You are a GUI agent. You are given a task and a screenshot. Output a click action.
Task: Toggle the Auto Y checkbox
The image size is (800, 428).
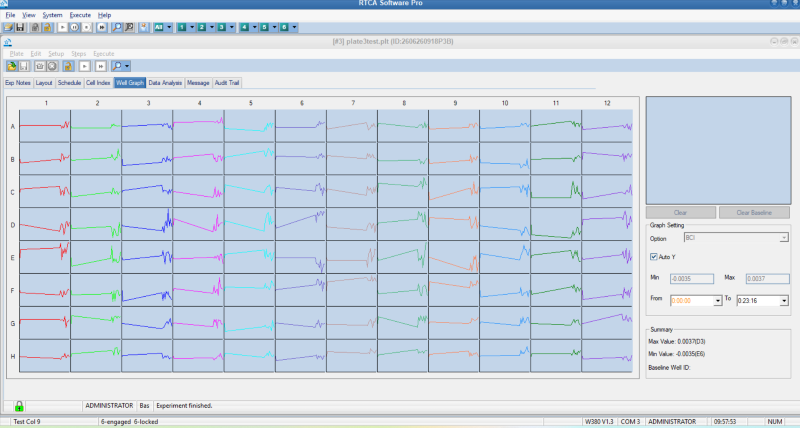[x=654, y=257]
